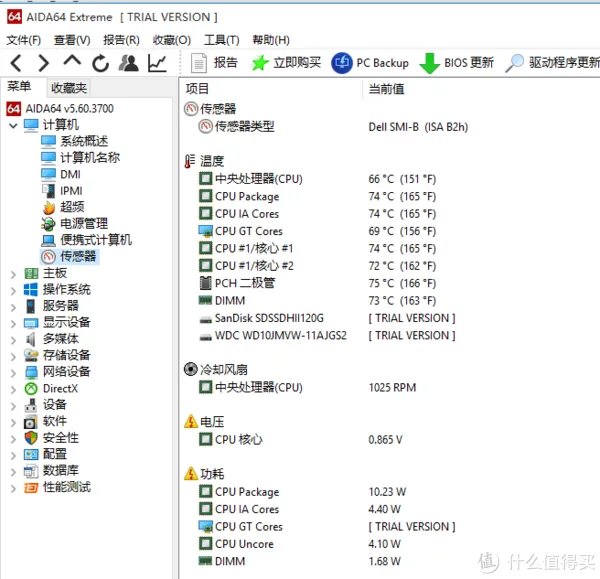Screen dimensions: 600x579
Task: Select the WDC WD10JMVW-11AJGS2 row
Action: tap(327, 335)
